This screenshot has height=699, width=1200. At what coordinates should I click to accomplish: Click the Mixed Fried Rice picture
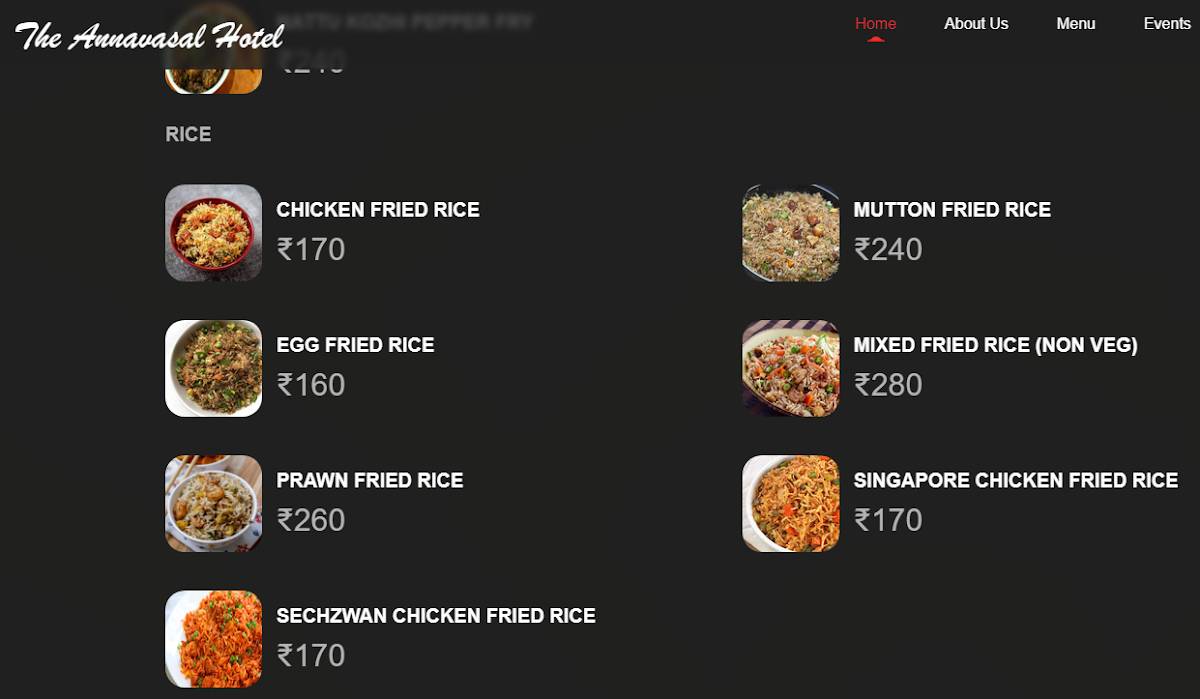790,368
